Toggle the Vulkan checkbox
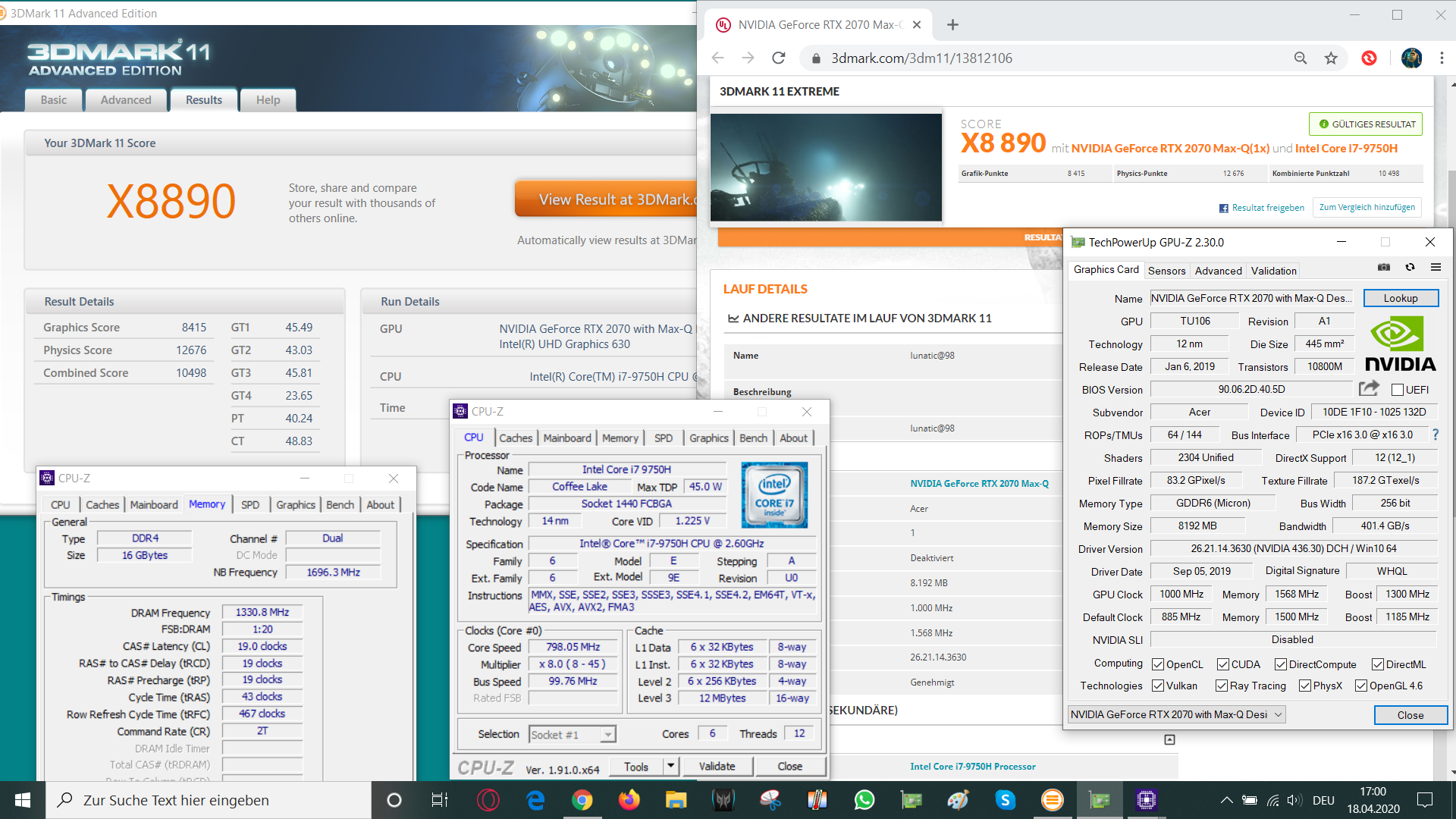Image resolution: width=1456 pixels, height=819 pixels. point(1158,686)
